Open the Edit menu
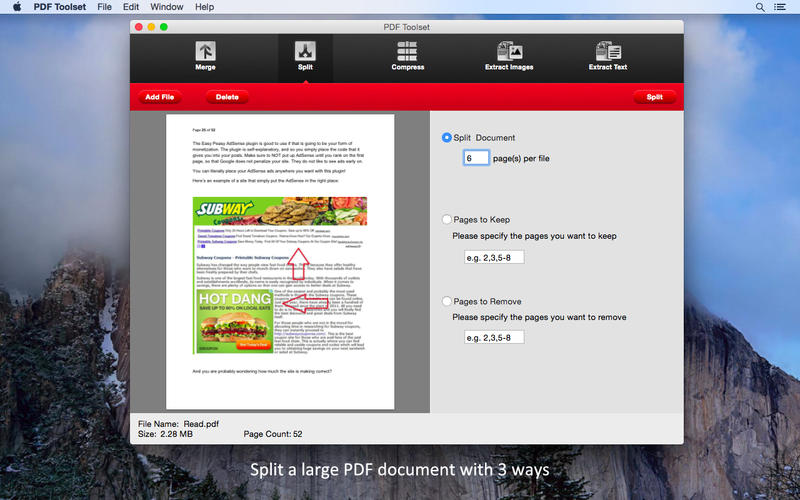 click(131, 7)
